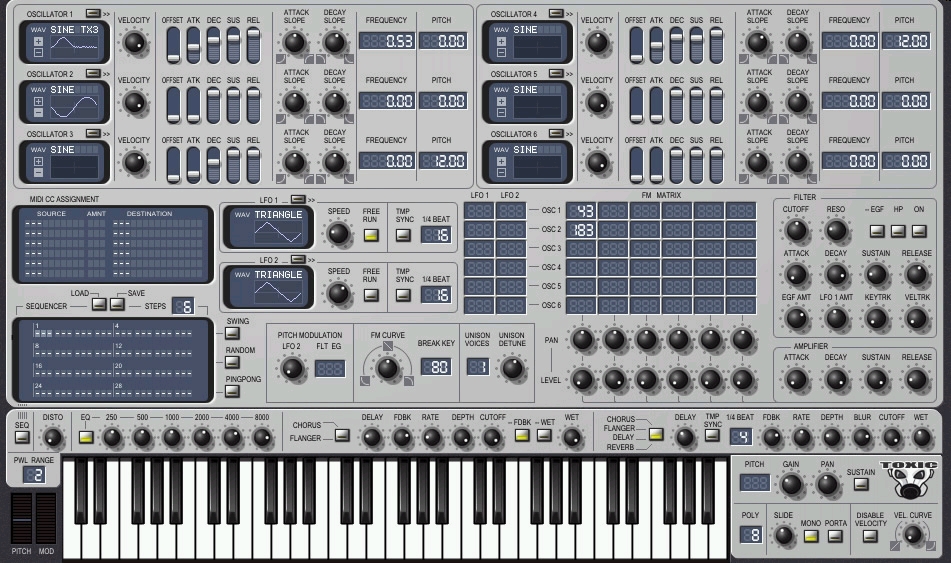Click the Unison Detune knob

coord(512,368)
